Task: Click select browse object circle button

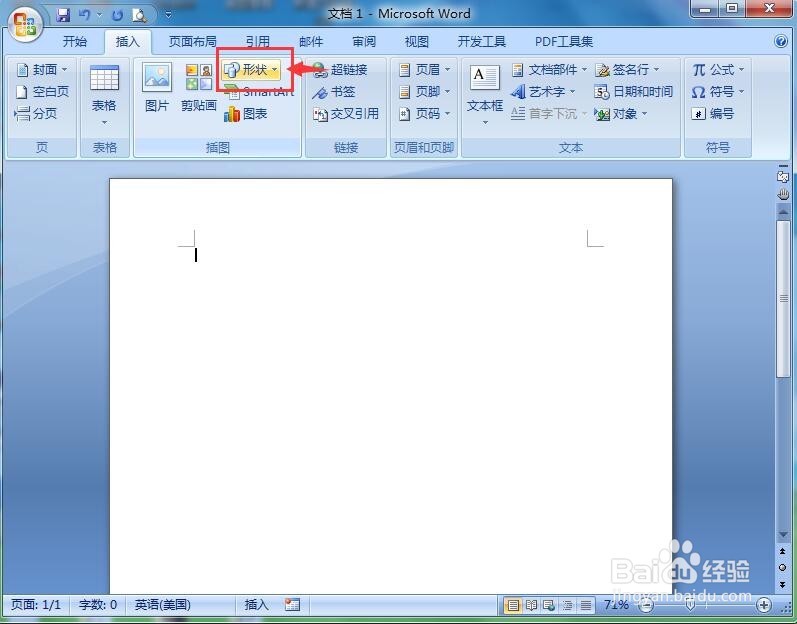Action: pyautogui.click(x=783, y=568)
